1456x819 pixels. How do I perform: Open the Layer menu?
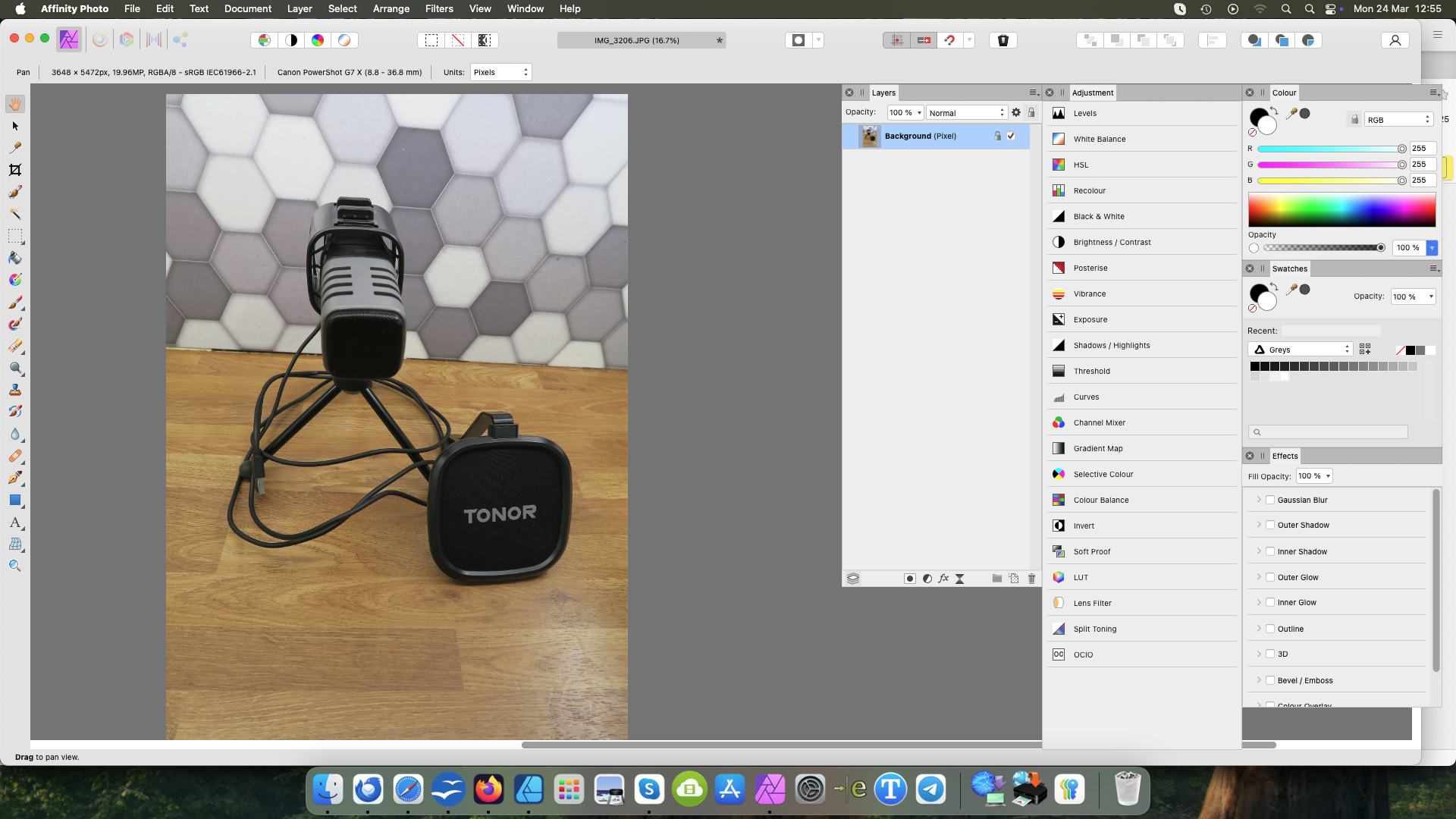pyautogui.click(x=300, y=8)
